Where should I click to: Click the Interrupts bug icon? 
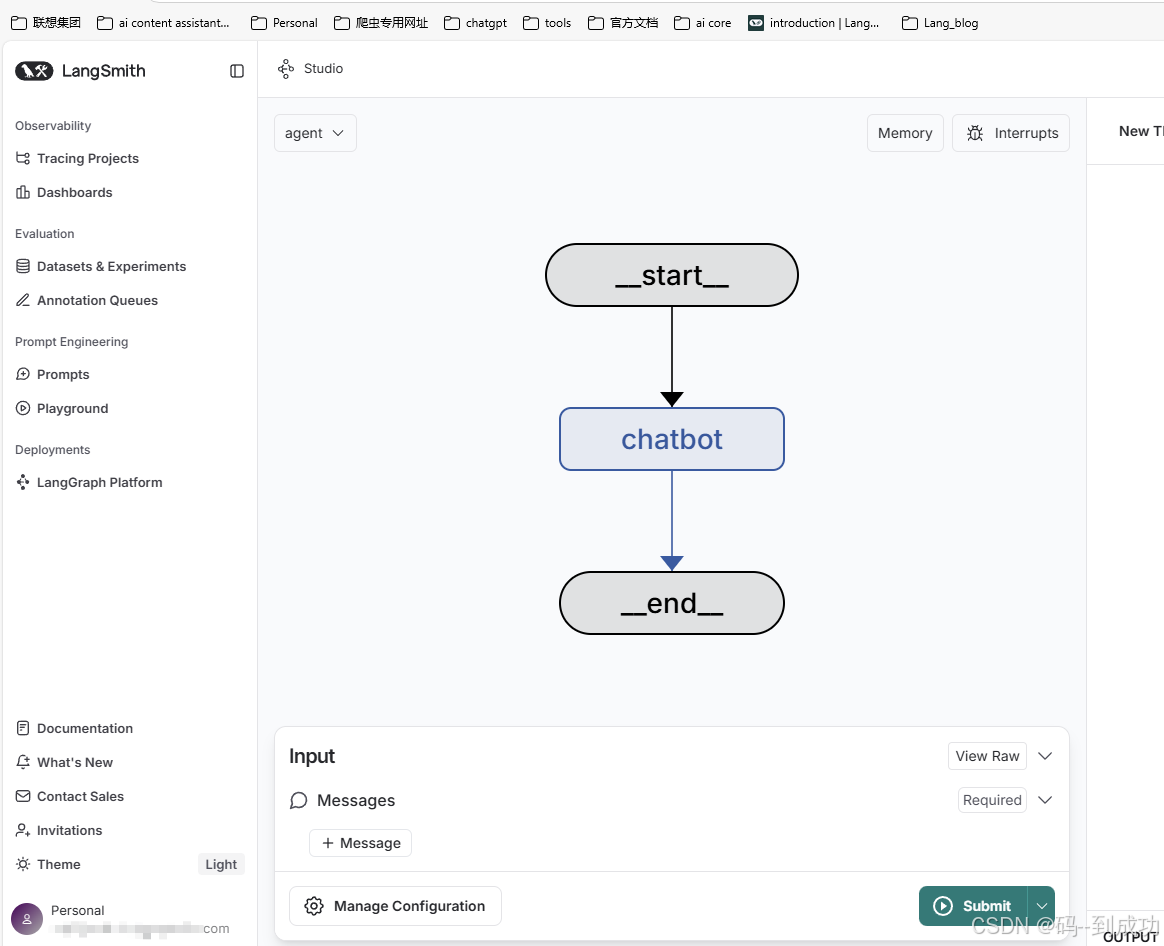[x=975, y=133]
